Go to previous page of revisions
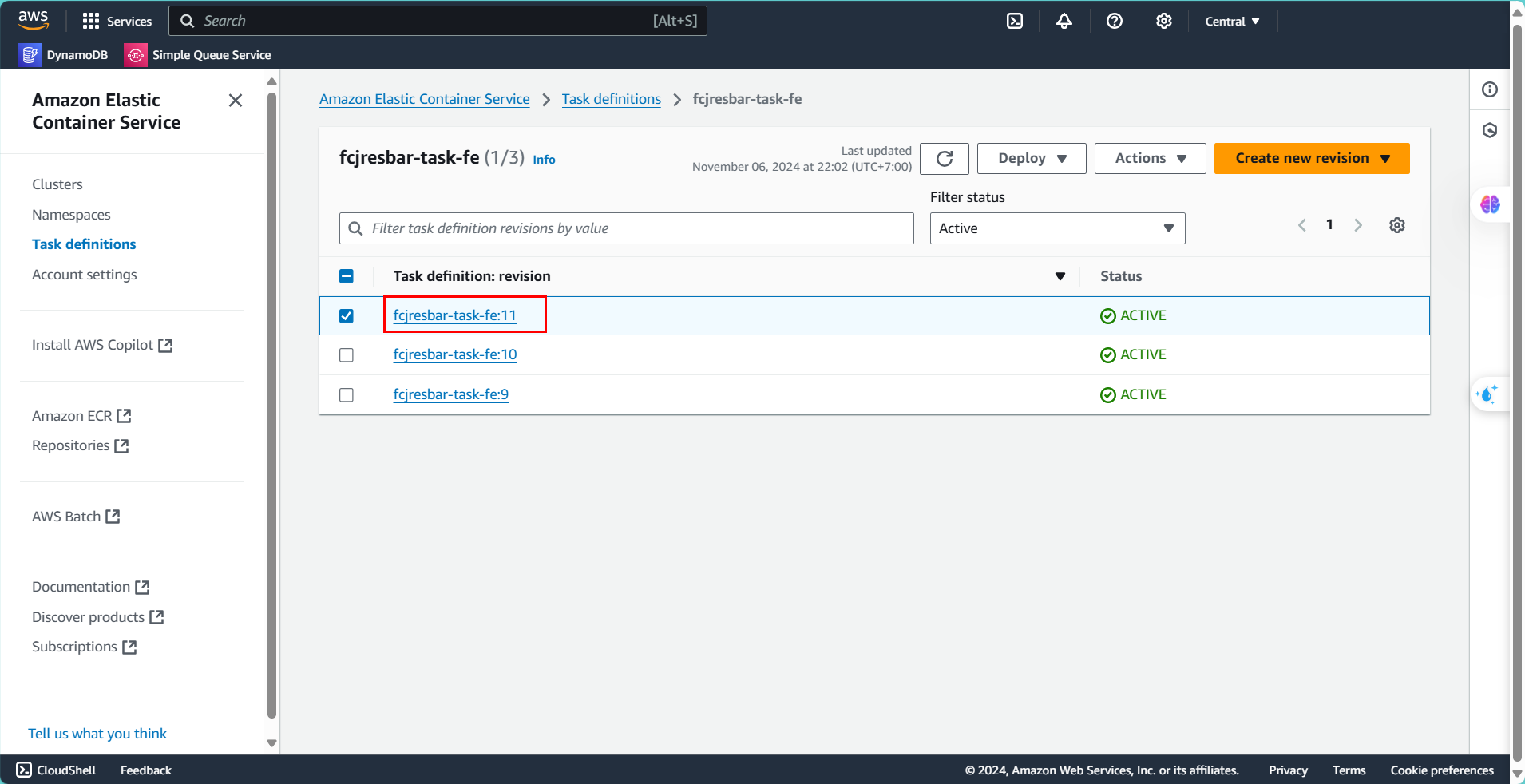Screen dimensions: 1525x784 [1302, 225]
